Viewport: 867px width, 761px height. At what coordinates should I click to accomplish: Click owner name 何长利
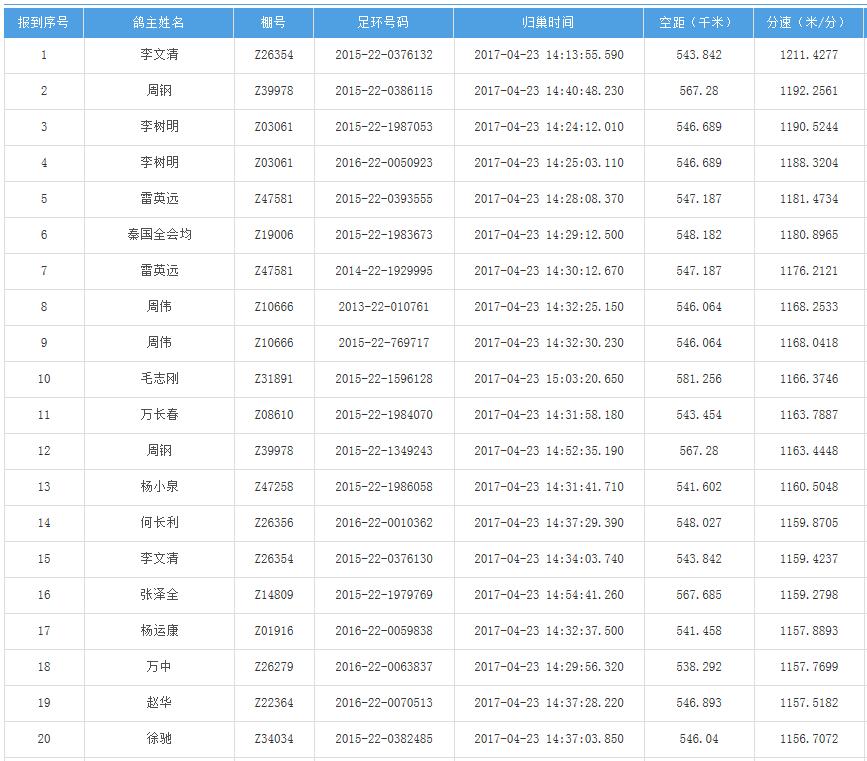[x=158, y=523]
